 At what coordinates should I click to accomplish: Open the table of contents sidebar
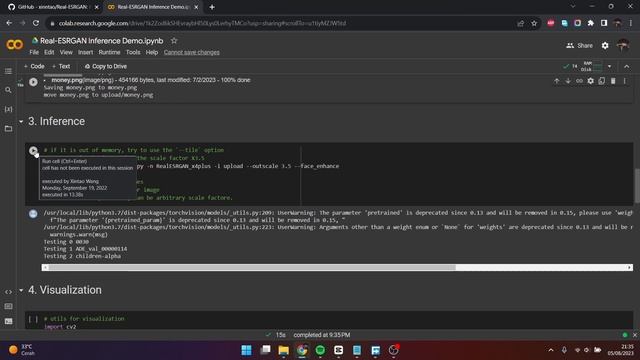click(8, 71)
